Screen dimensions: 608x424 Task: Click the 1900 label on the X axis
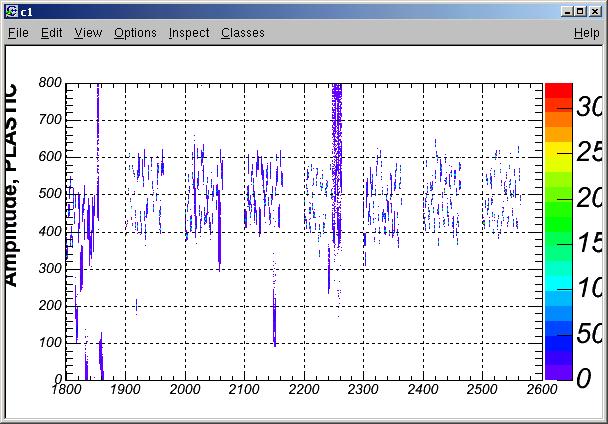click(125, 389)
